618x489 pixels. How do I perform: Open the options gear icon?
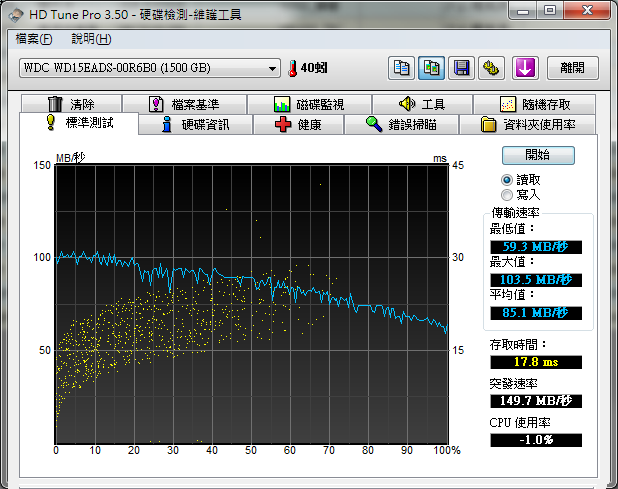pyautogui.click(x=491, y=68)
